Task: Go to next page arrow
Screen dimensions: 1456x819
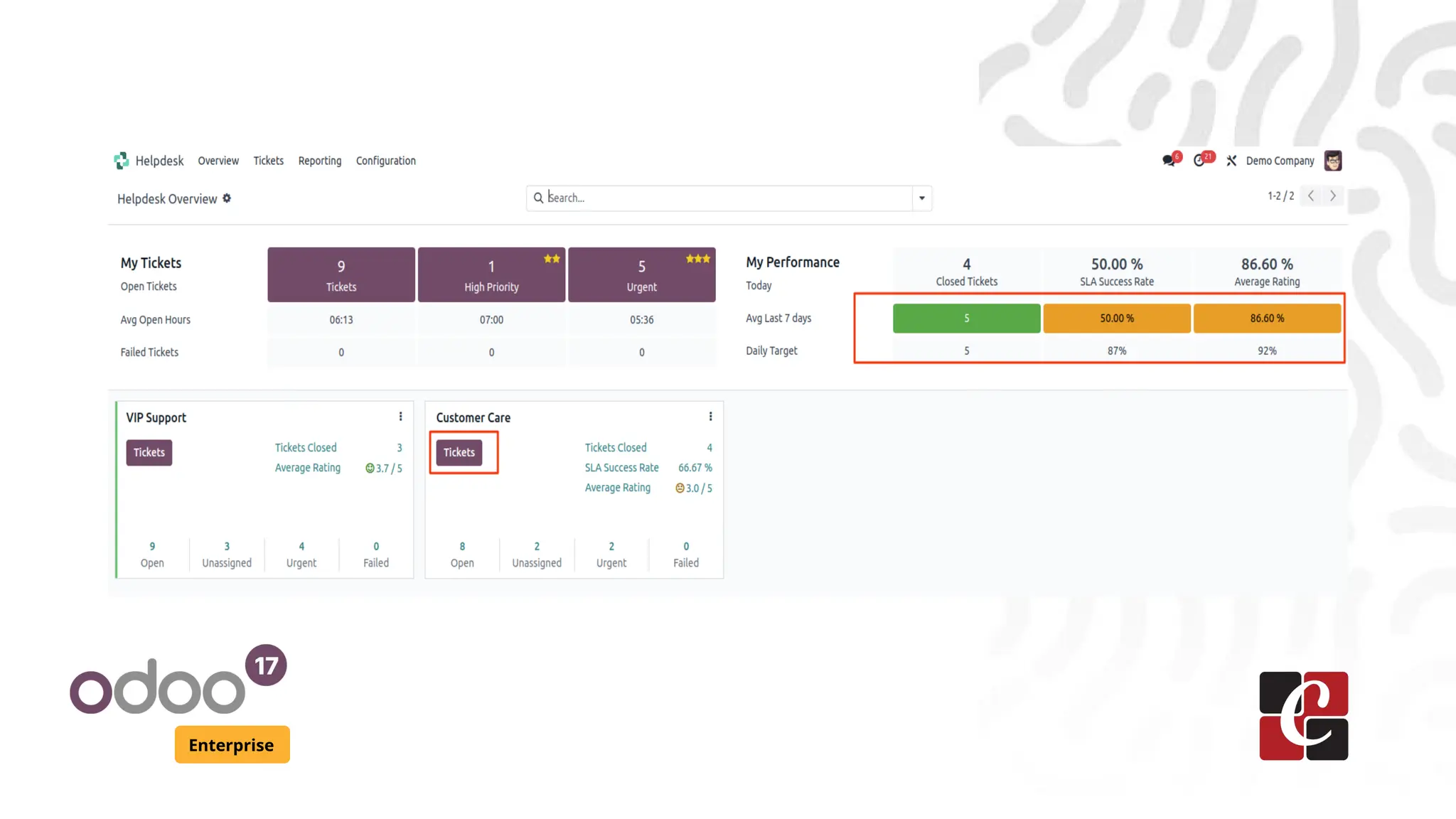Action: (1333, 196)
